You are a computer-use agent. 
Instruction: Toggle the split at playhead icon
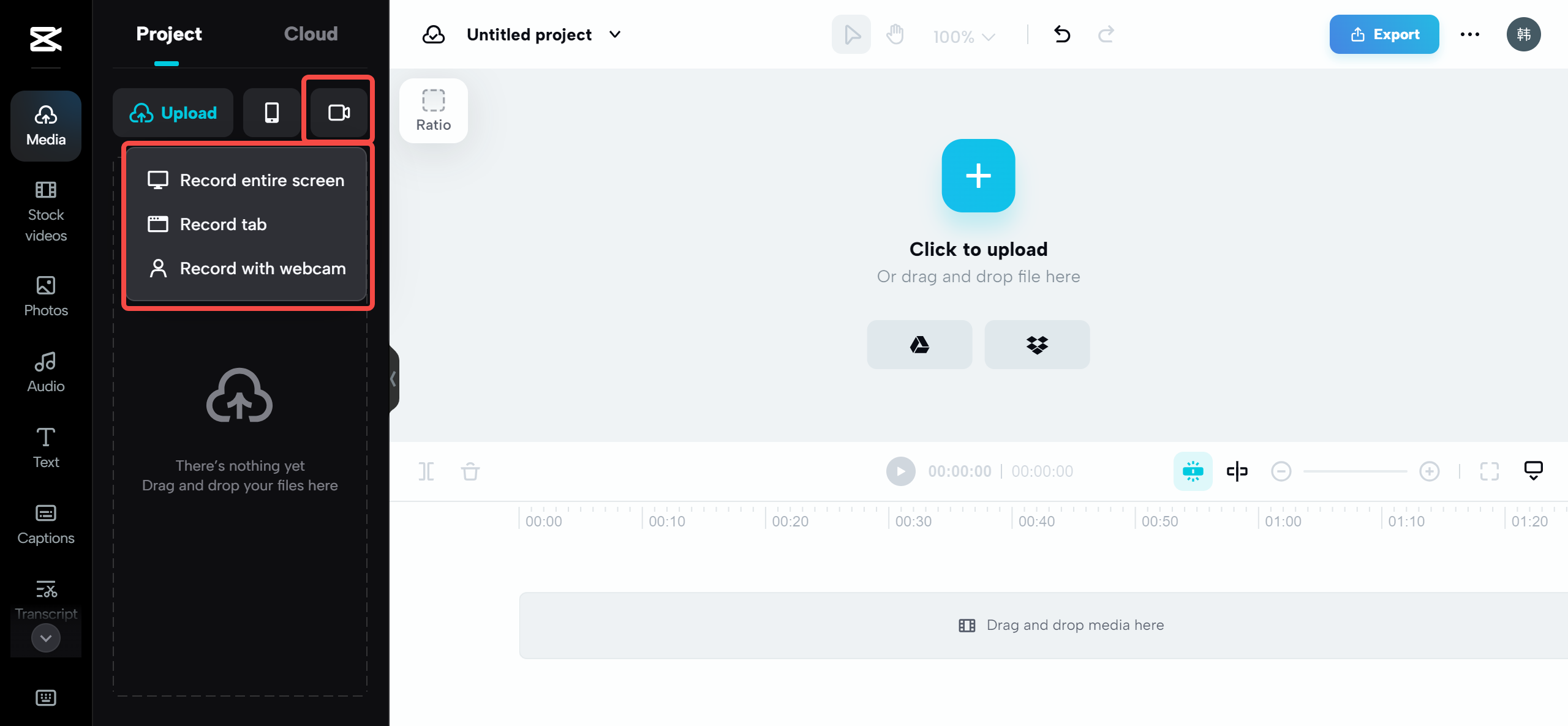pyautogui.click(x=1238, y=471)
